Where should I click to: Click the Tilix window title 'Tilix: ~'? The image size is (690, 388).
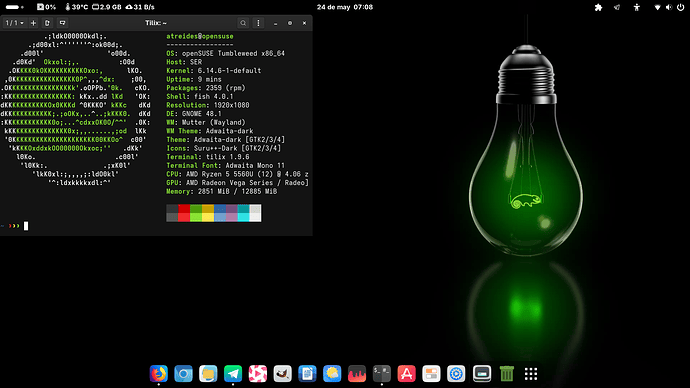coord(156,23)
